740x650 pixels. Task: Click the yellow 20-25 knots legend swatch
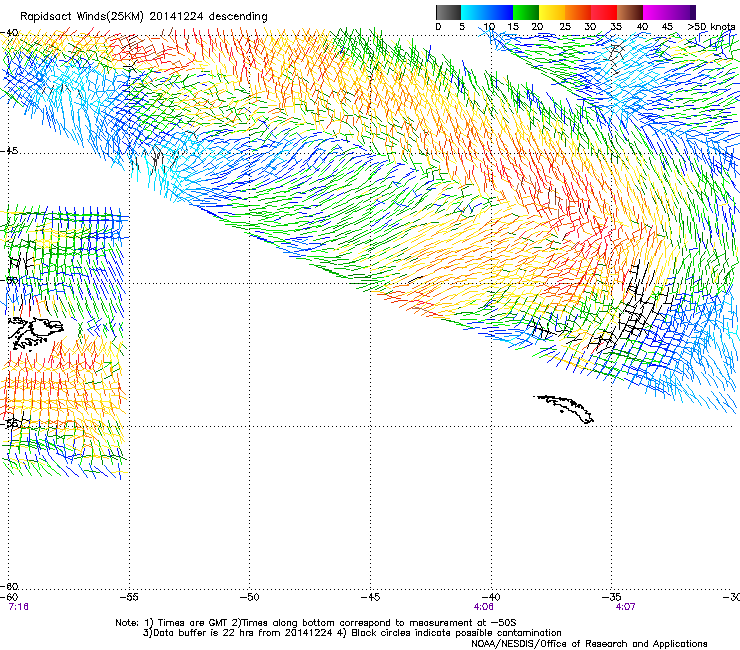click(x=552, y=12)
